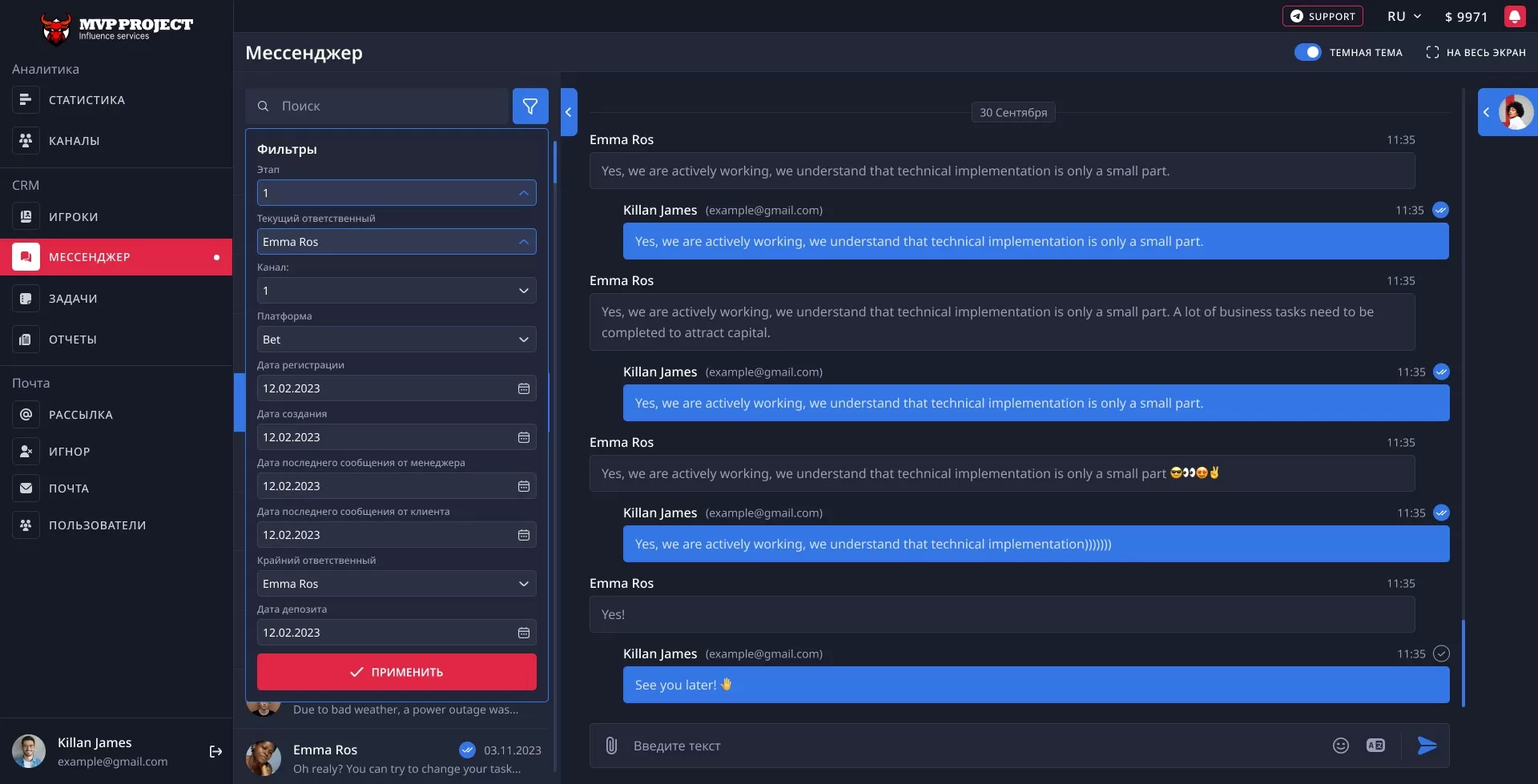Screen dimensions: 1538x784
Task: Open the Канал dropdown
Action: pos(396,291)
